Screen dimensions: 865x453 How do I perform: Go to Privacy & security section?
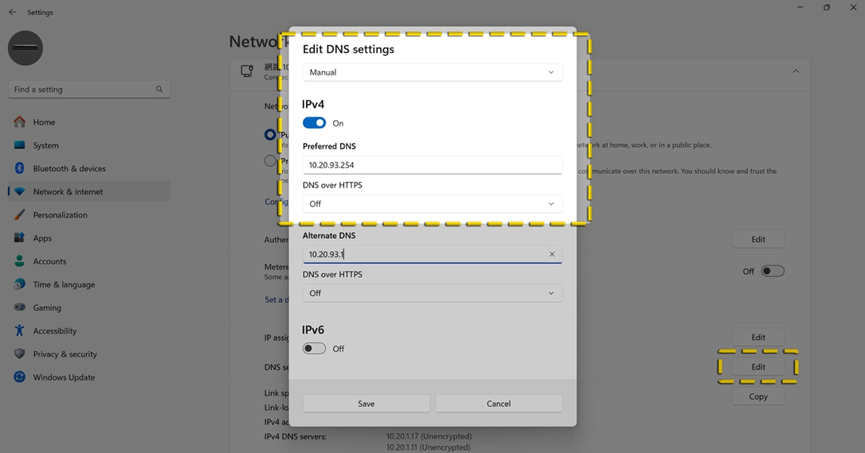click(64, 354)
